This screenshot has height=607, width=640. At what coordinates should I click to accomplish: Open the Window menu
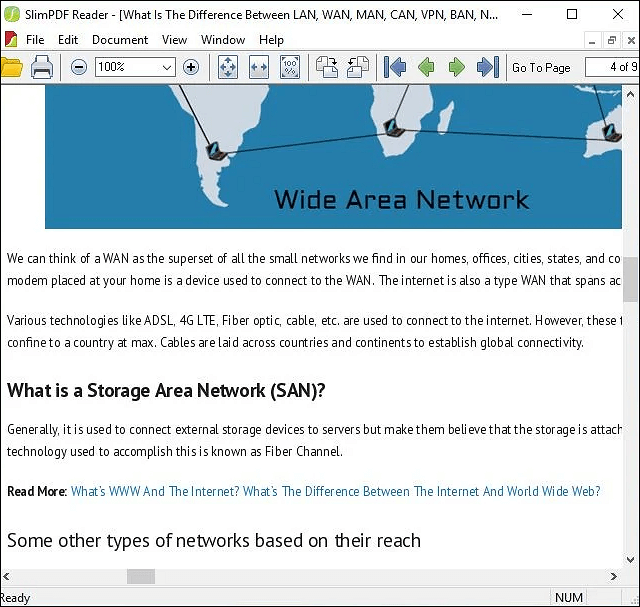click(x=223, y=40)
